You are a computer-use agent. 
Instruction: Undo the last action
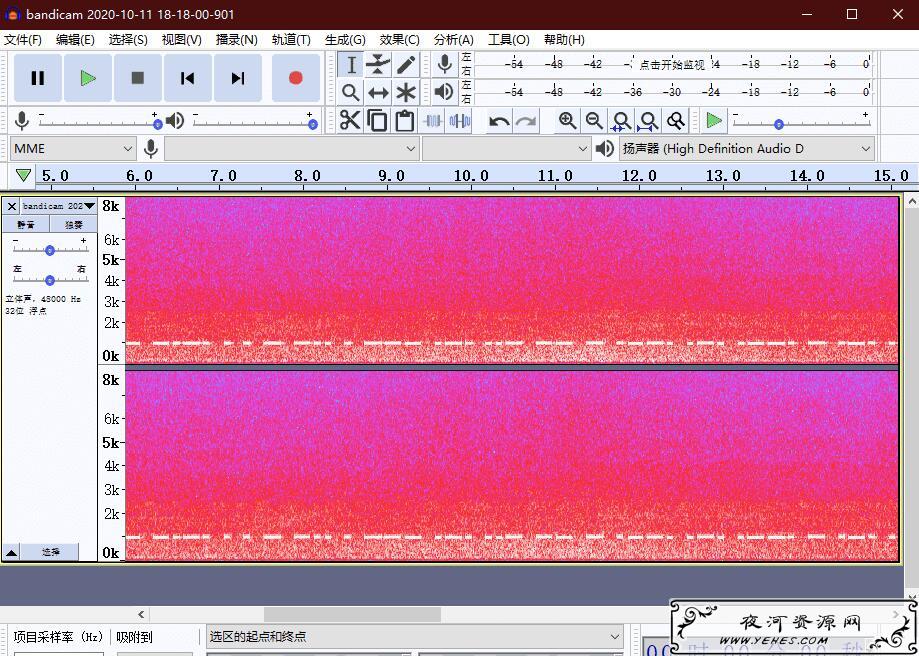(499, 121)
